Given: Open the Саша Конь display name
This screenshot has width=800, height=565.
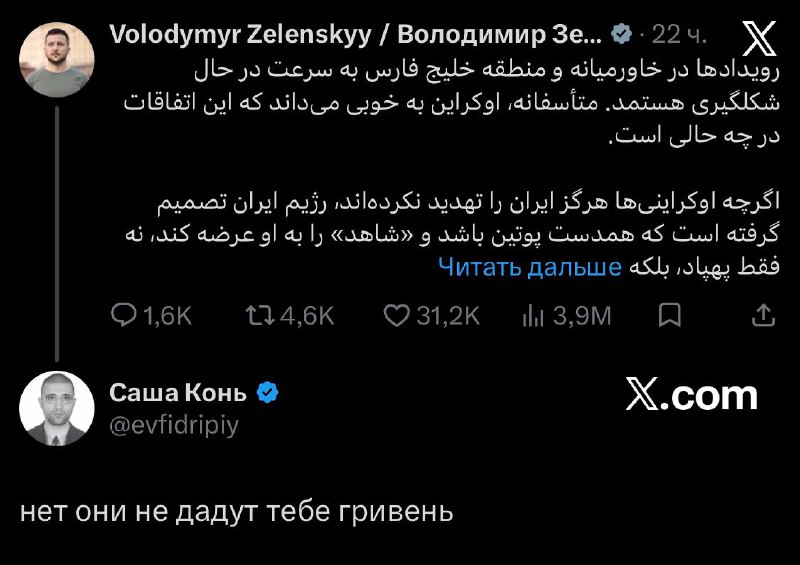Looking at the screenshot, I should [178, 392].
